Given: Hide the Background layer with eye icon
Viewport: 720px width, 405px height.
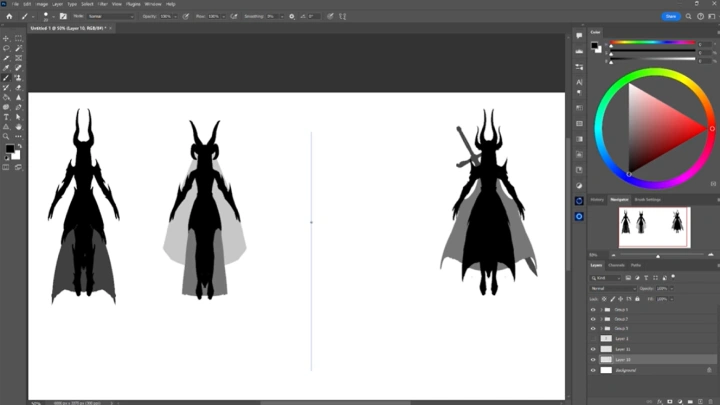Looking at the screenshot, I should click(x=593, y=370).
